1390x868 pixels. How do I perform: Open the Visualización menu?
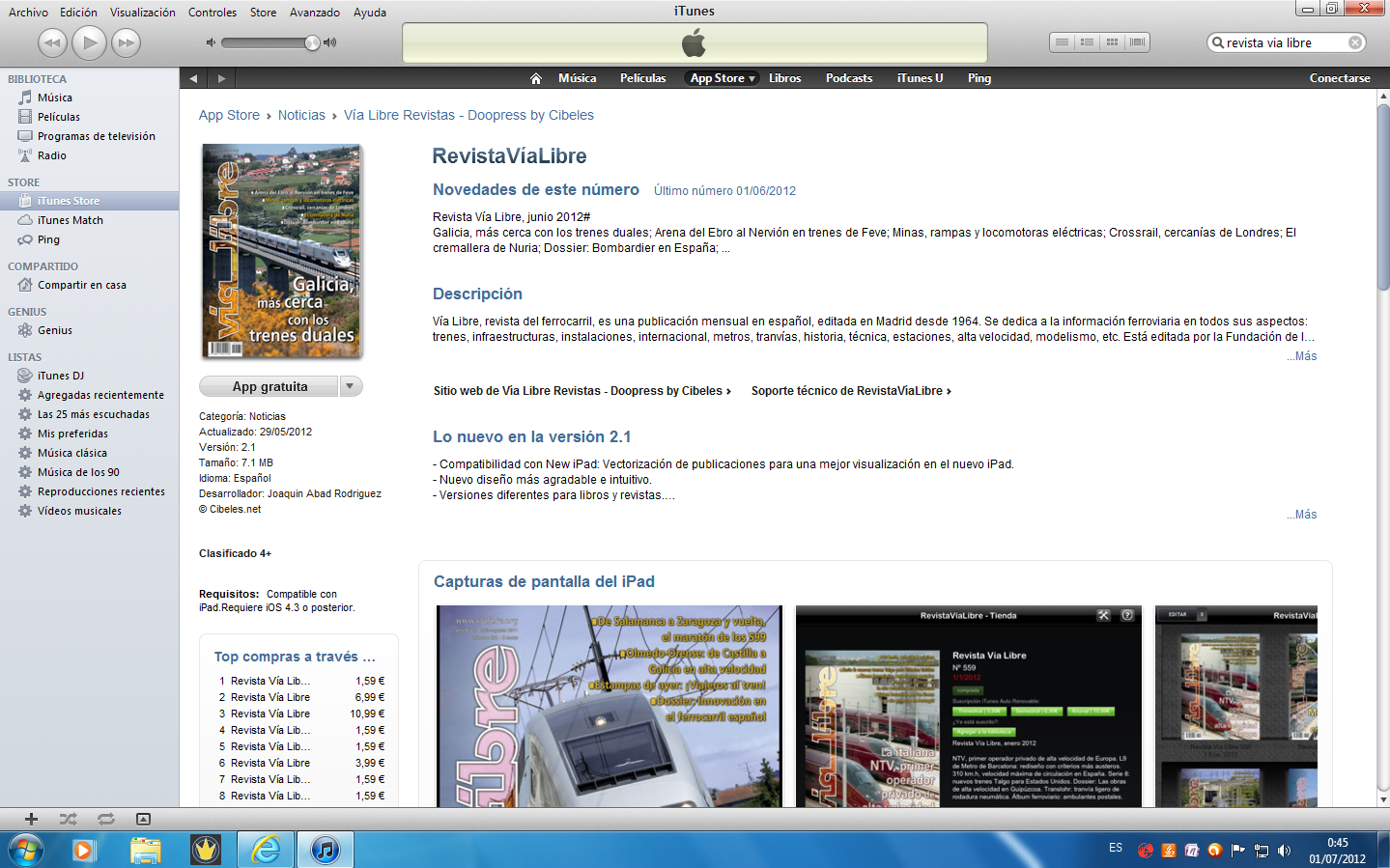coord(142,13)
